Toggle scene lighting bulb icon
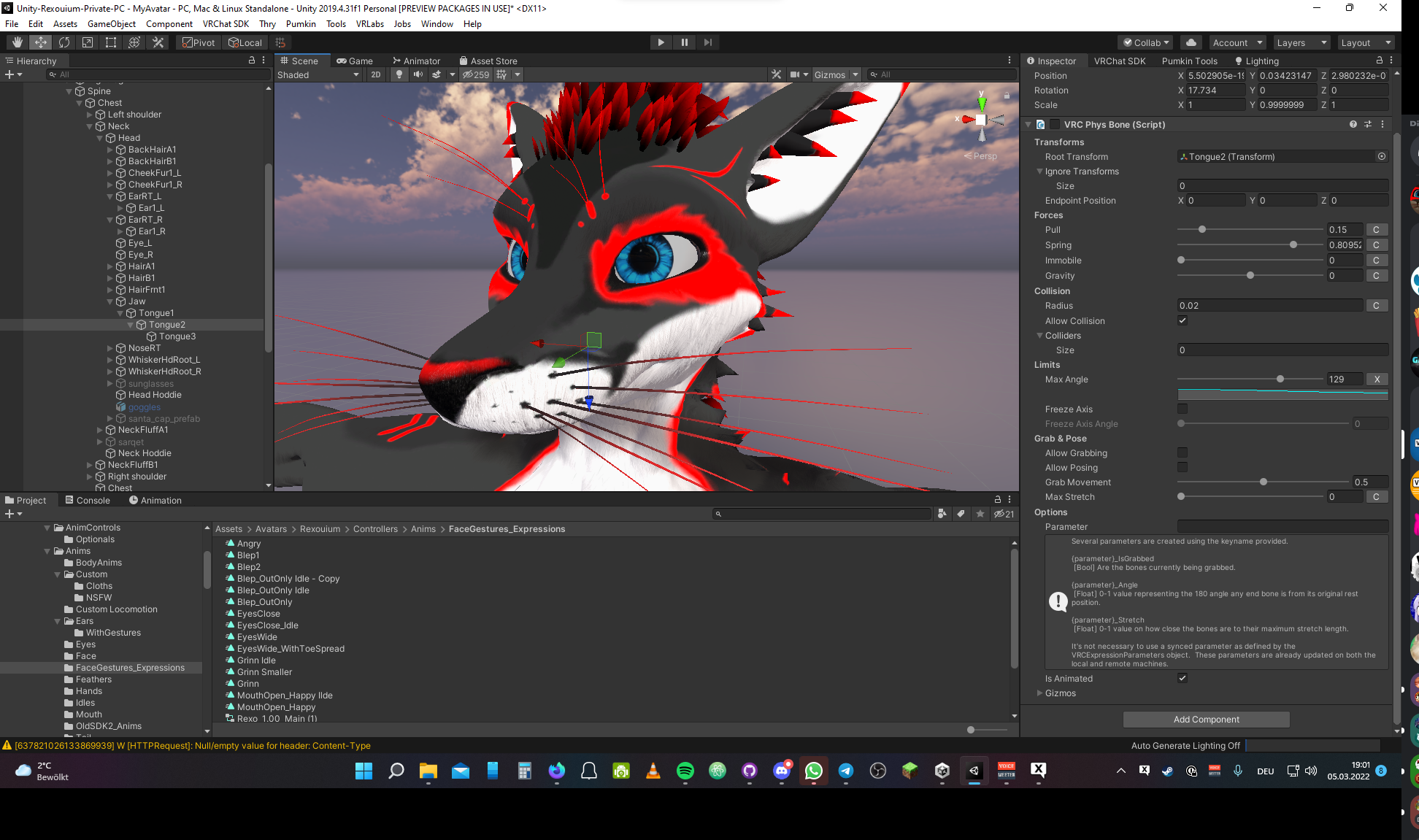The height and width of the screenshot is (840, 1419). [x=399, y=74]
